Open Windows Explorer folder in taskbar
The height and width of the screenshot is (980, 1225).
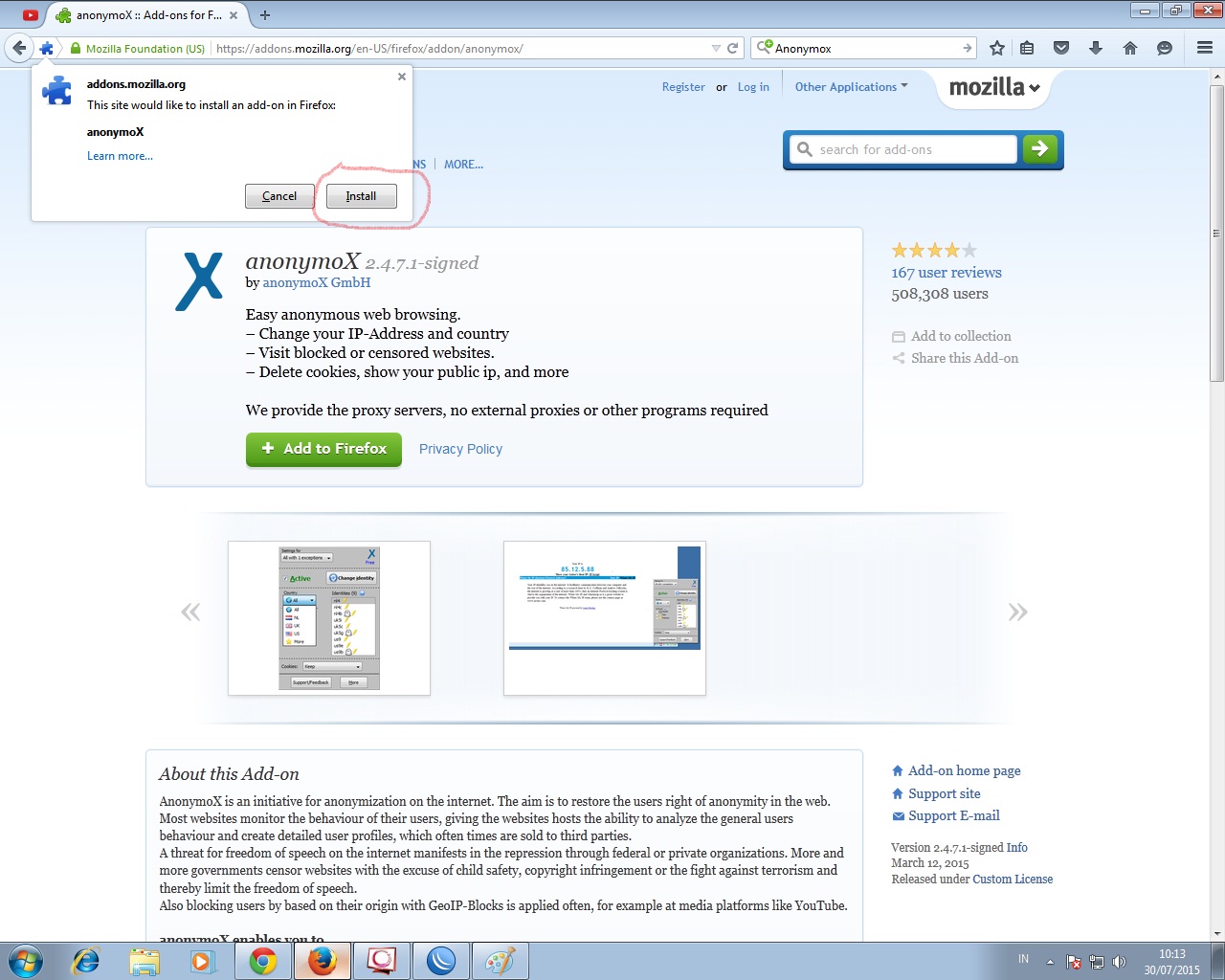144,961
